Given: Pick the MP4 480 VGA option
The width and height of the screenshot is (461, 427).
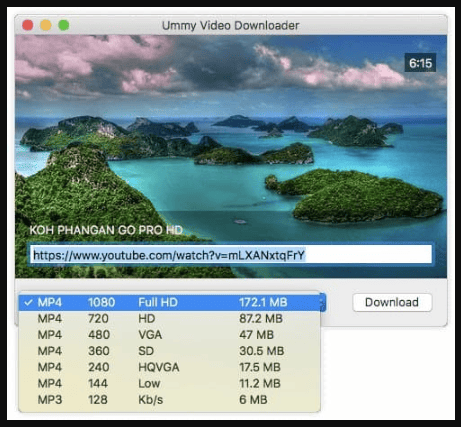Looking at the screenshot, I should tap(169, 335).
